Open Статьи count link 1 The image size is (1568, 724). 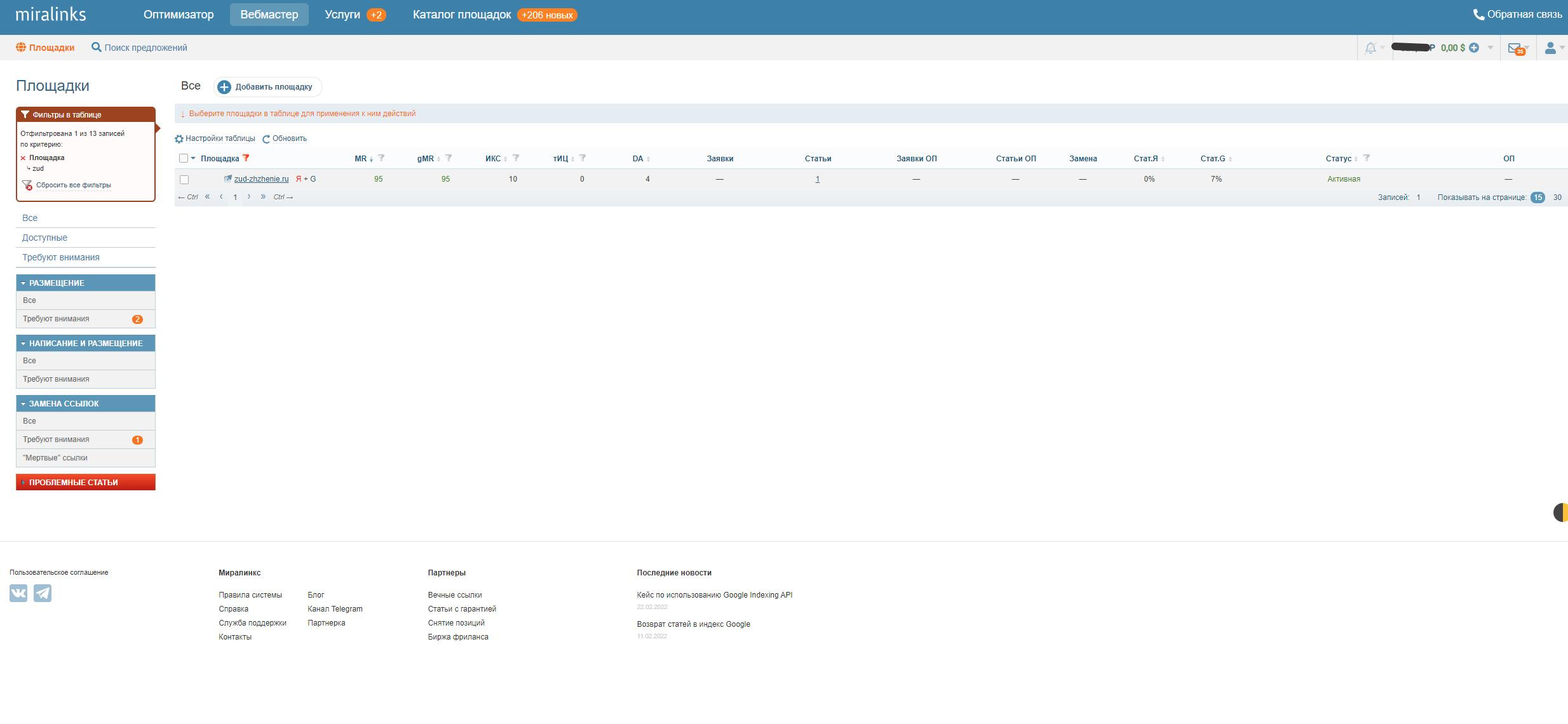(x=818, y=179)
